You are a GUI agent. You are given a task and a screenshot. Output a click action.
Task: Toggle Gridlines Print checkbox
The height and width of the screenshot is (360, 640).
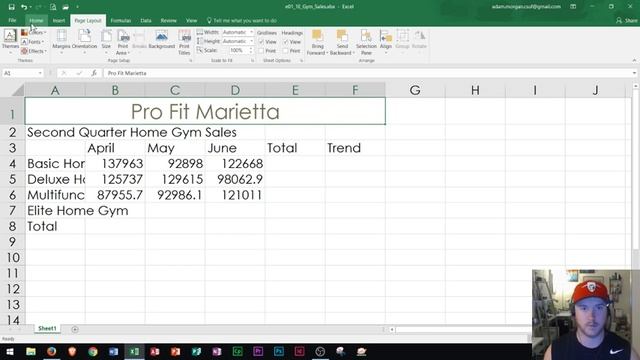pos(261,51)
